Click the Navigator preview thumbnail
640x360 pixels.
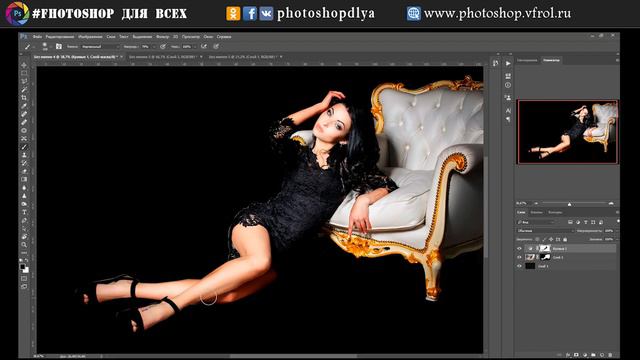pyautogui.click(x=567, y=132)
